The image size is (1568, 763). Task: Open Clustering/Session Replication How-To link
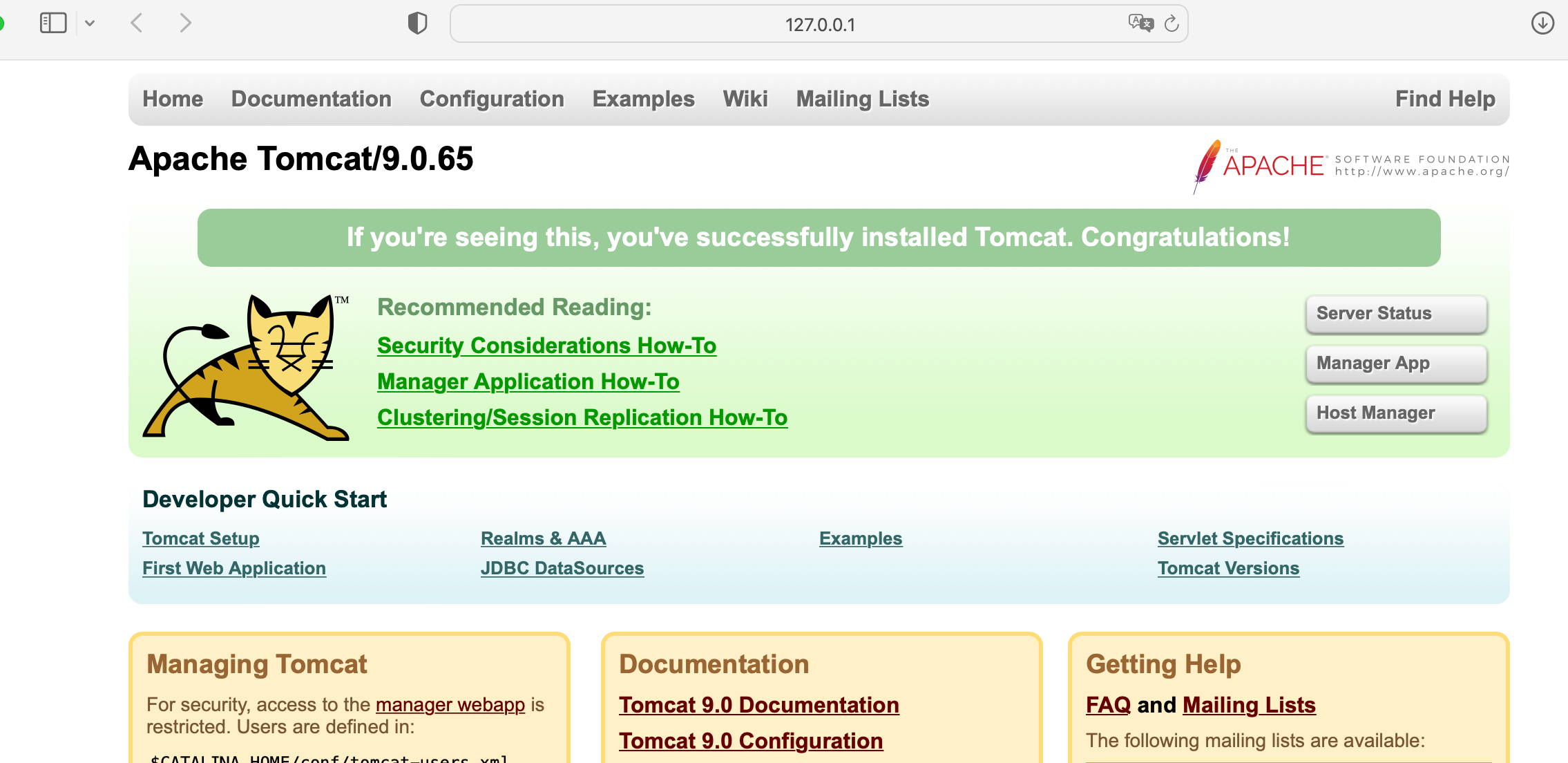pos(582,417)
